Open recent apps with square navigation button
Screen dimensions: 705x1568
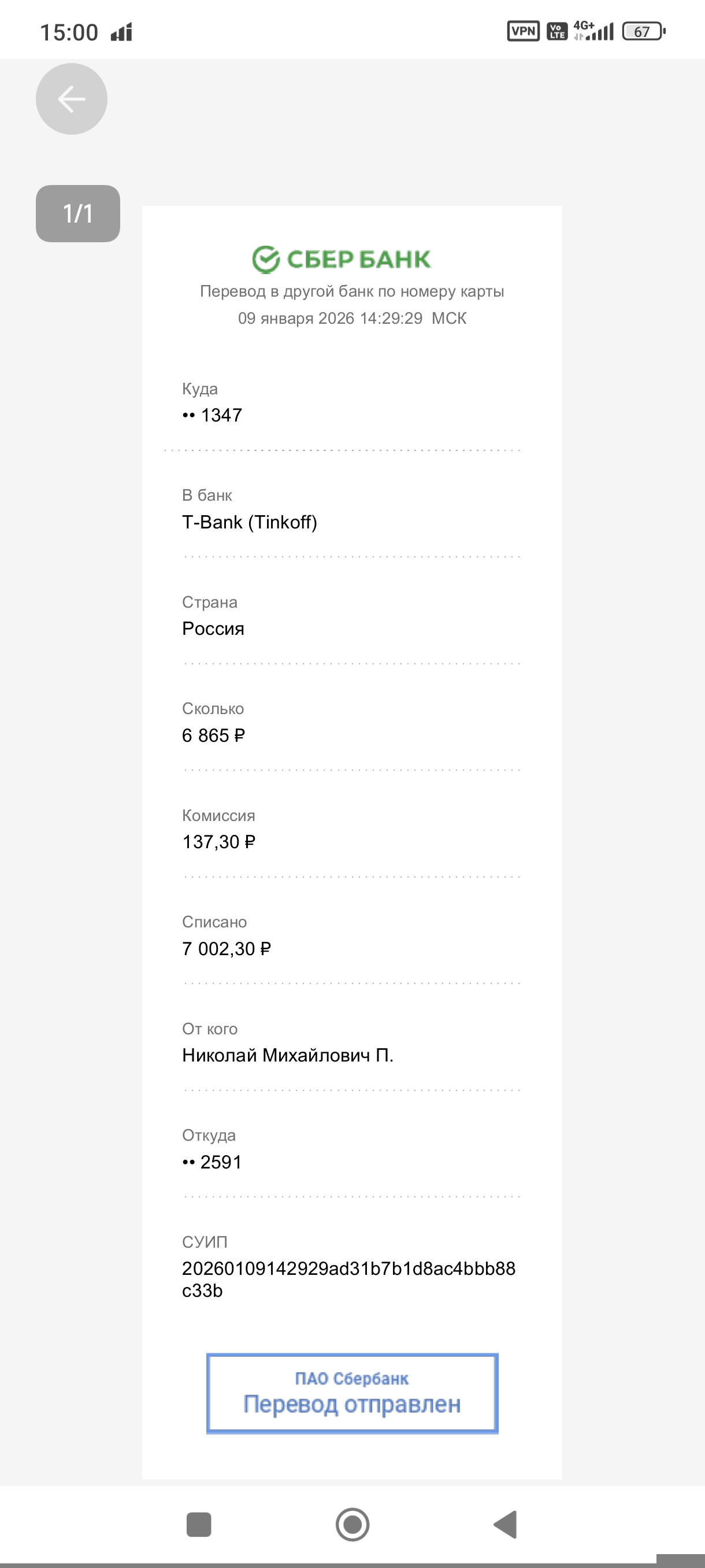pos(198,1525)
